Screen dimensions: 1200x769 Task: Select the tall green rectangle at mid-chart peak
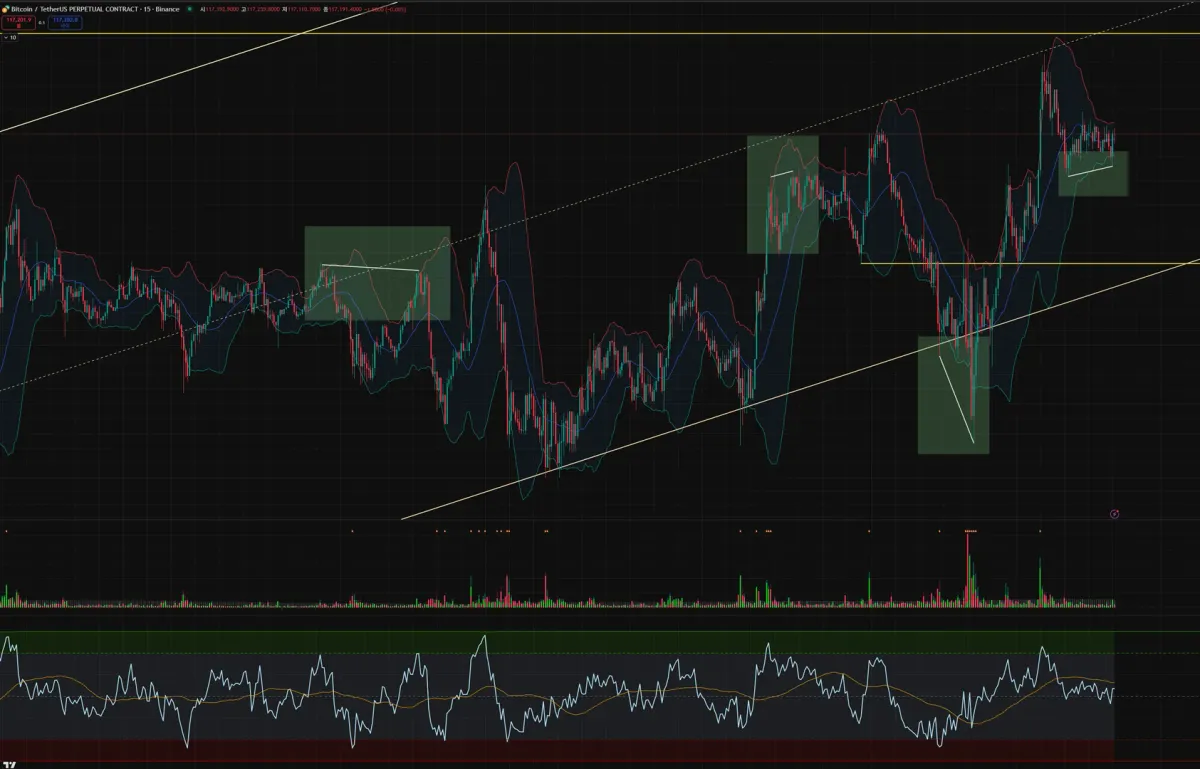783,194
